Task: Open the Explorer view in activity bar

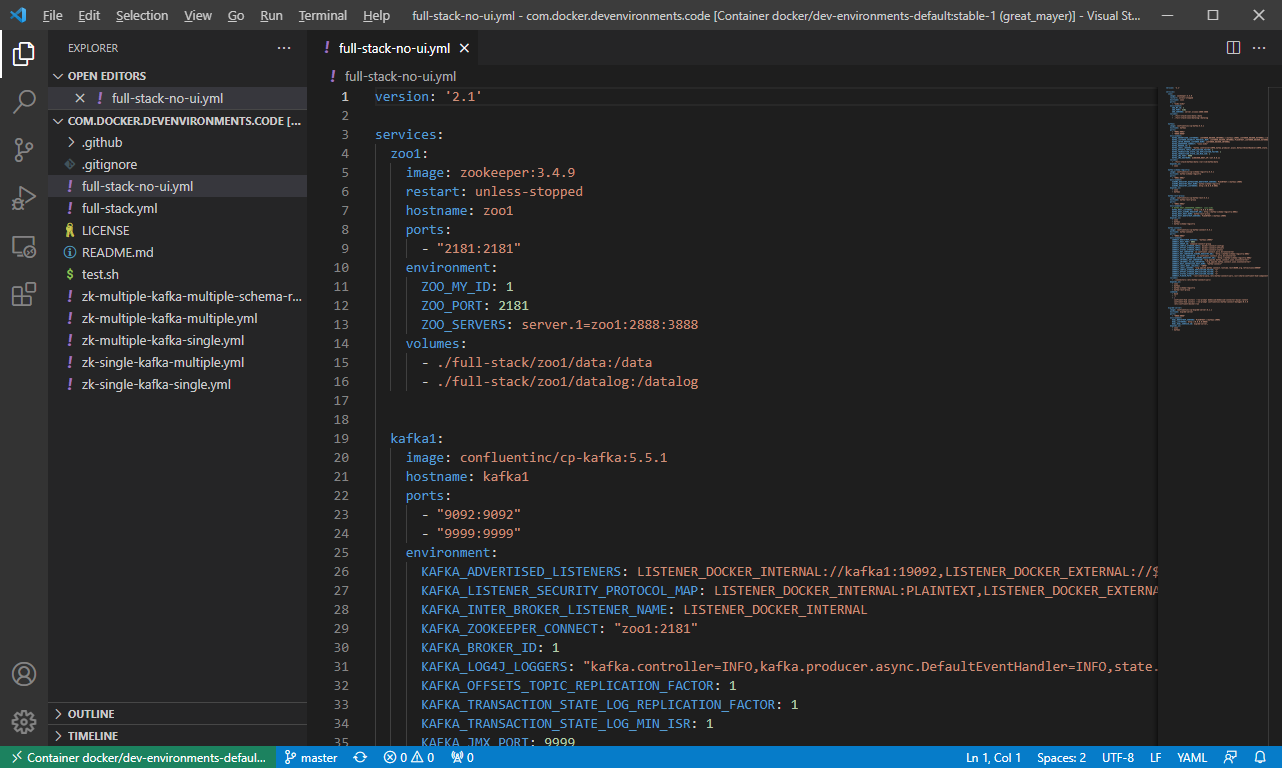Action: click(x=24, y=54)
